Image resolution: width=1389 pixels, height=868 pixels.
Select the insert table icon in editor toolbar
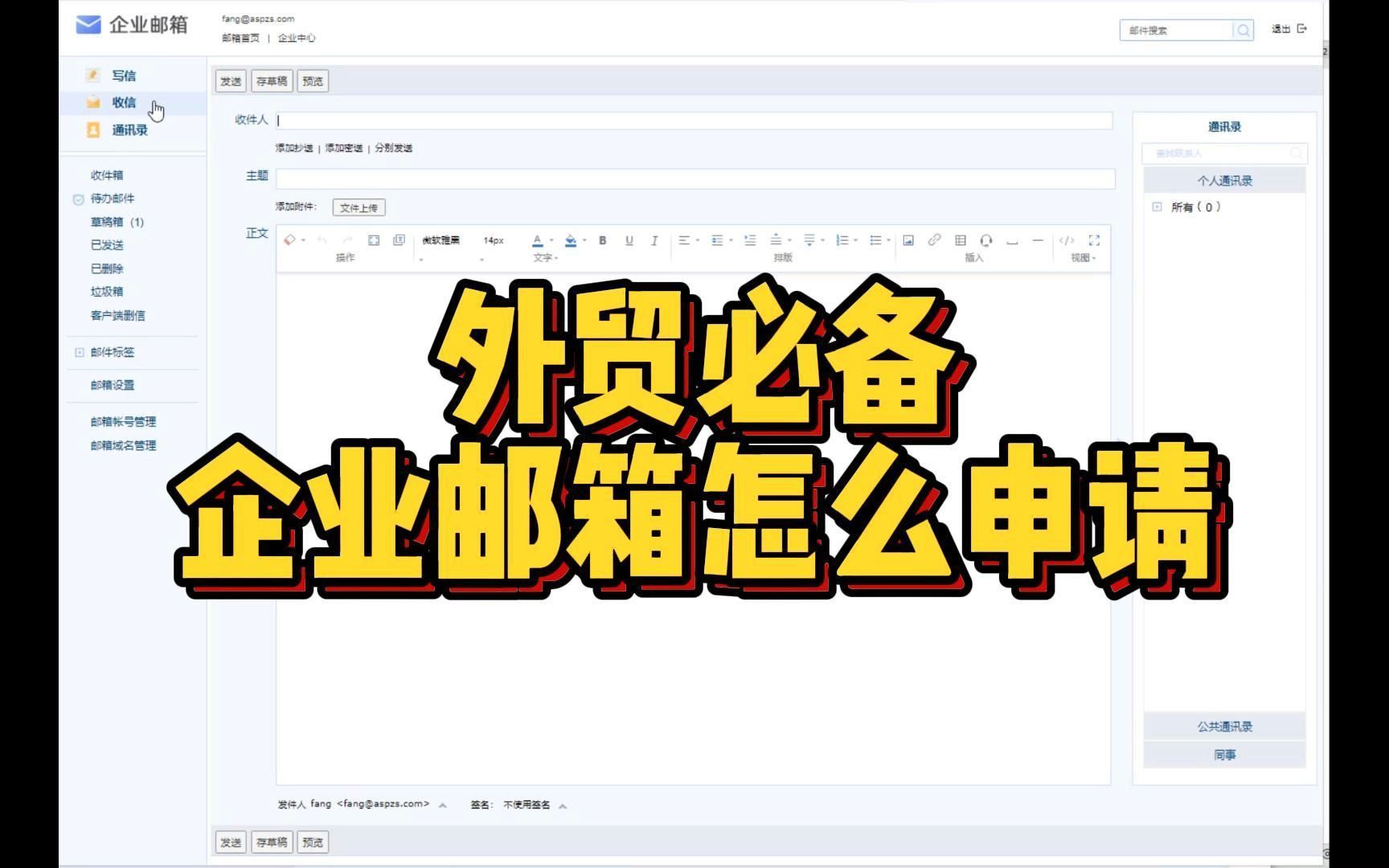pyautogui.click(x=959, y=240)
